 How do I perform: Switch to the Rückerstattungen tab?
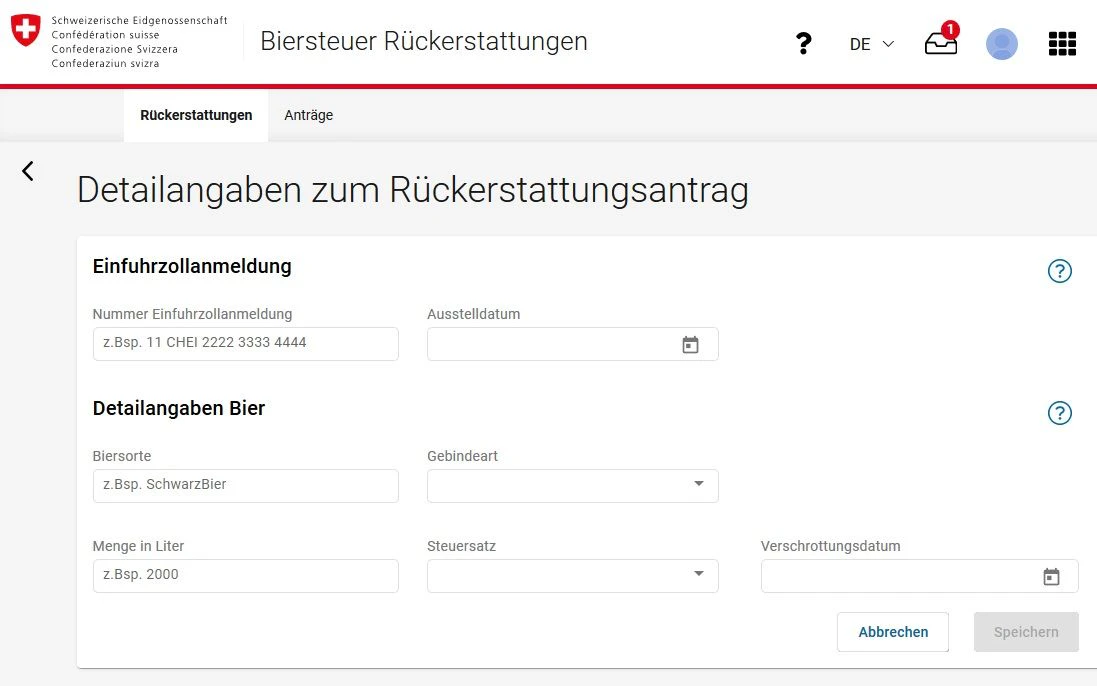tap(196, 115)
